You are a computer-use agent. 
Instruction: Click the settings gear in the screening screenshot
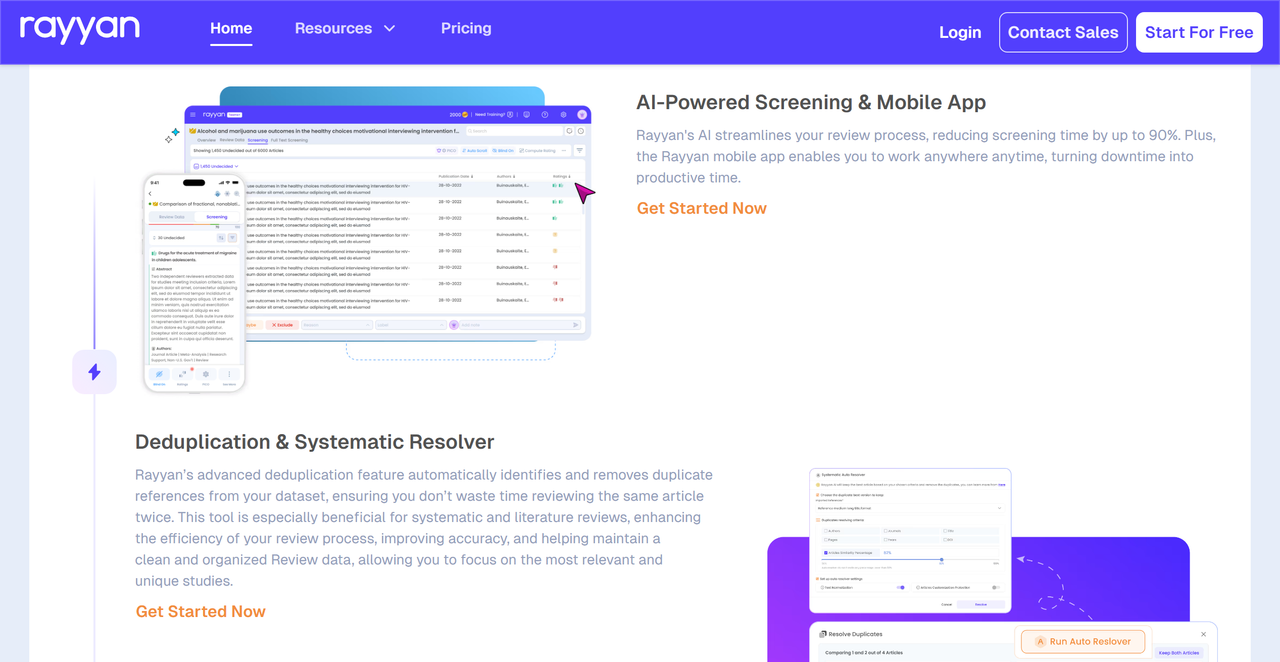(563, 115)
